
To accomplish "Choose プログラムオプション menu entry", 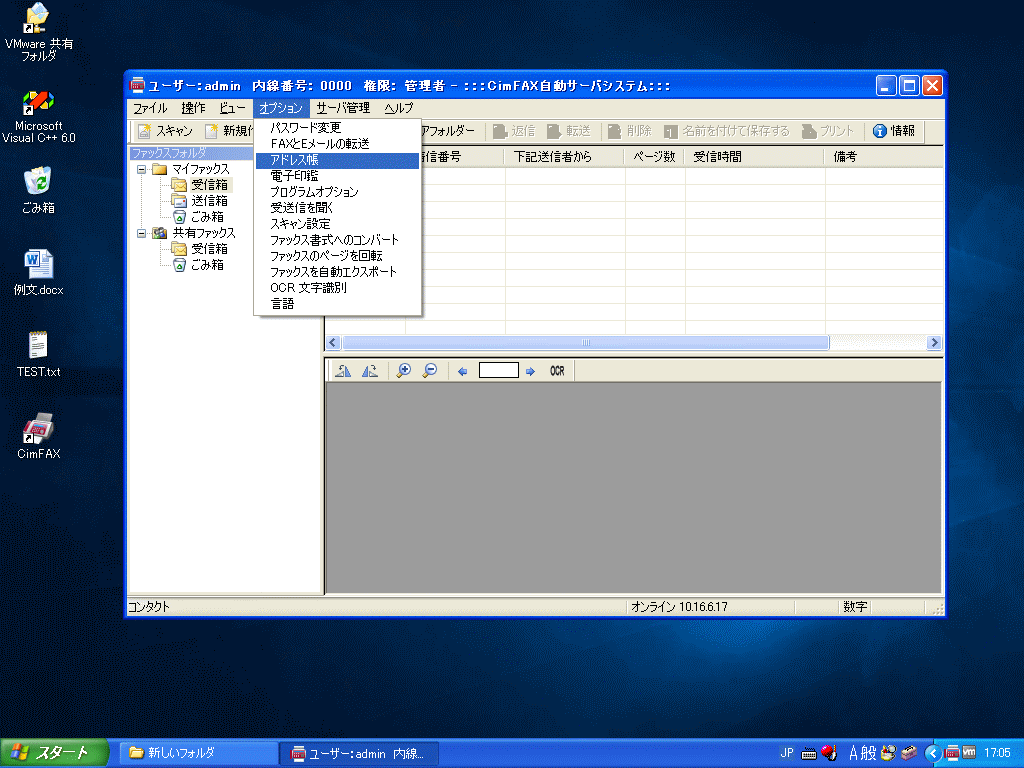I will (x=337, y=192).
